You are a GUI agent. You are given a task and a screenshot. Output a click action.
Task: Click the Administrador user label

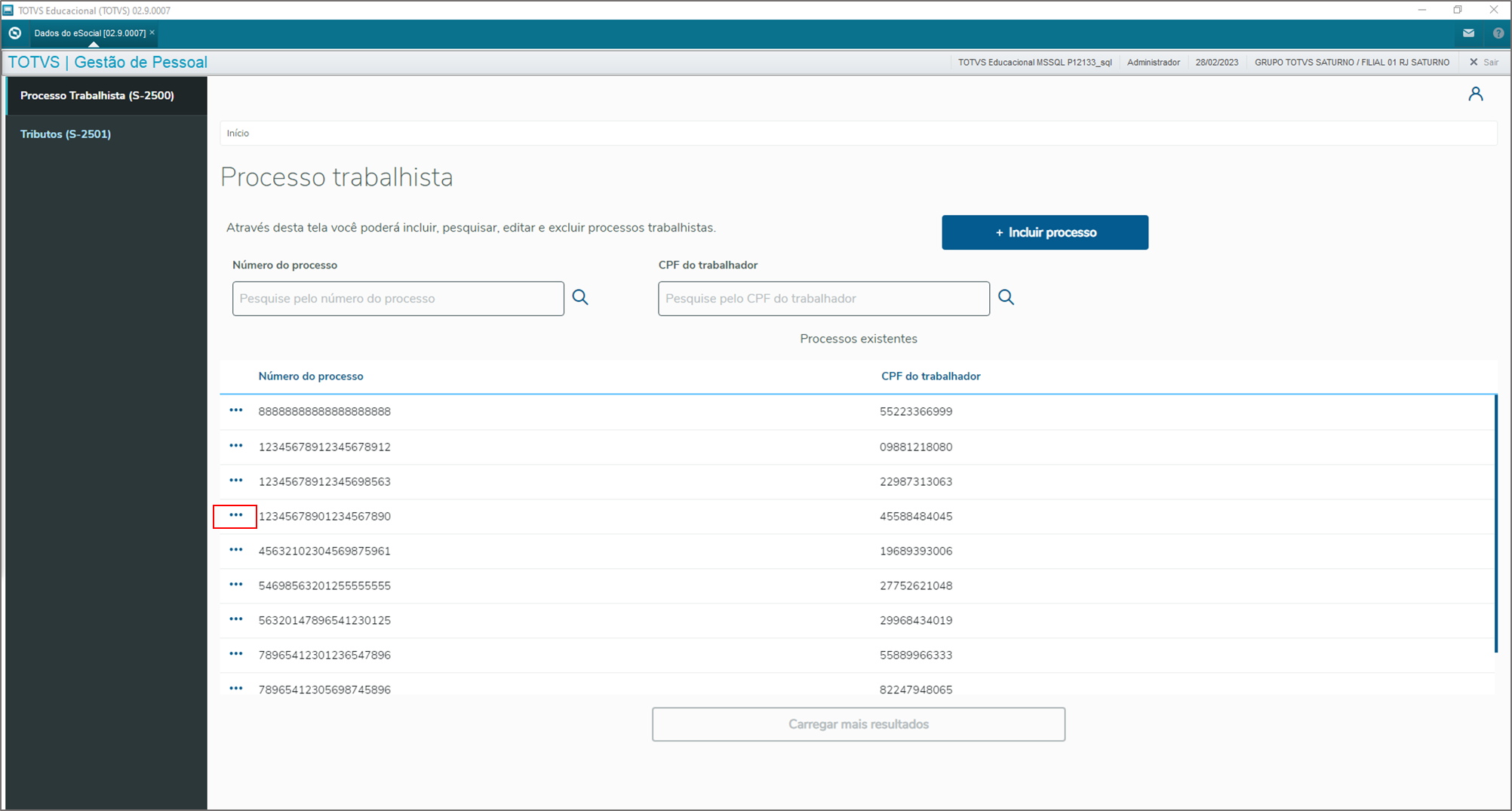tap(1154, 63)
